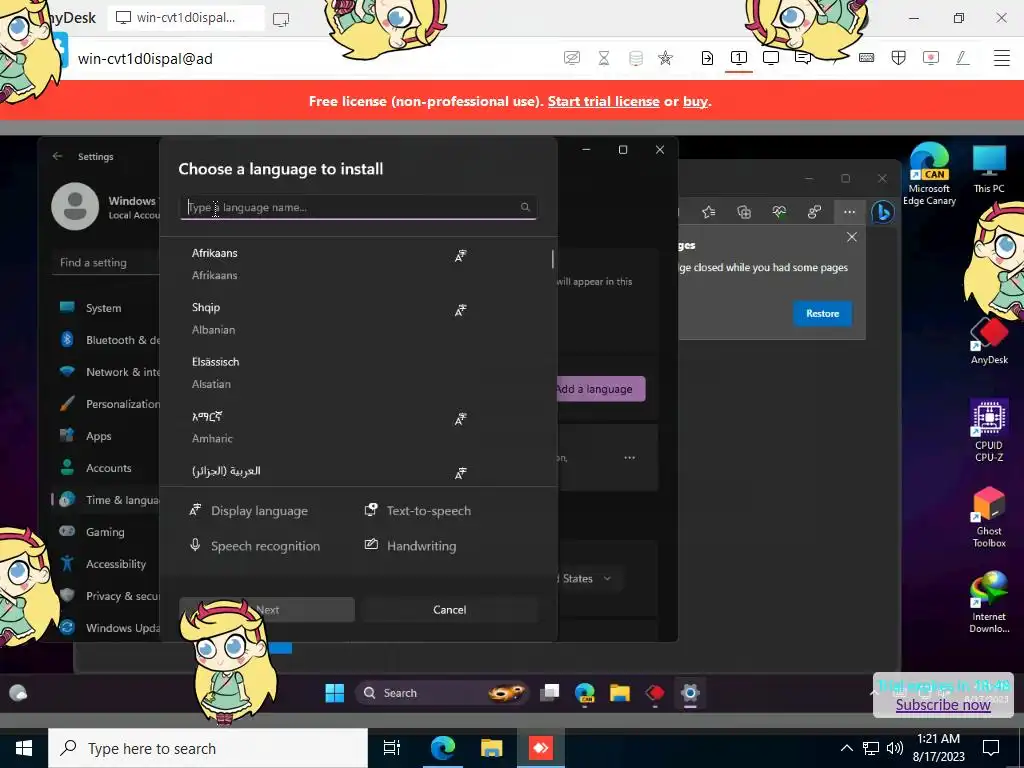Click the Add a language button
1024x768 pixels.
[601, 389]
